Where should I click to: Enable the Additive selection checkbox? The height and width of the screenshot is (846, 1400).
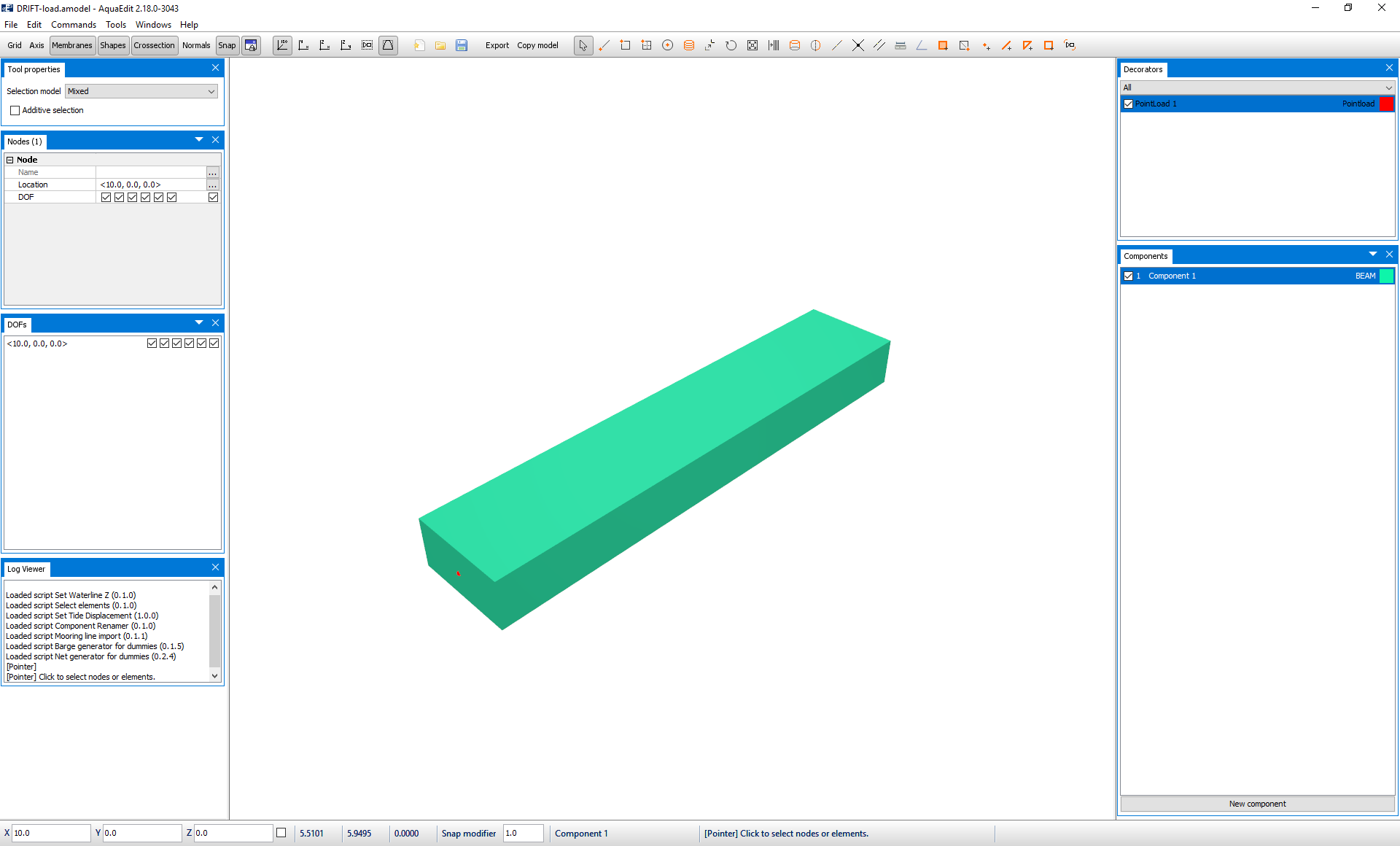click(x=15, y=110)
